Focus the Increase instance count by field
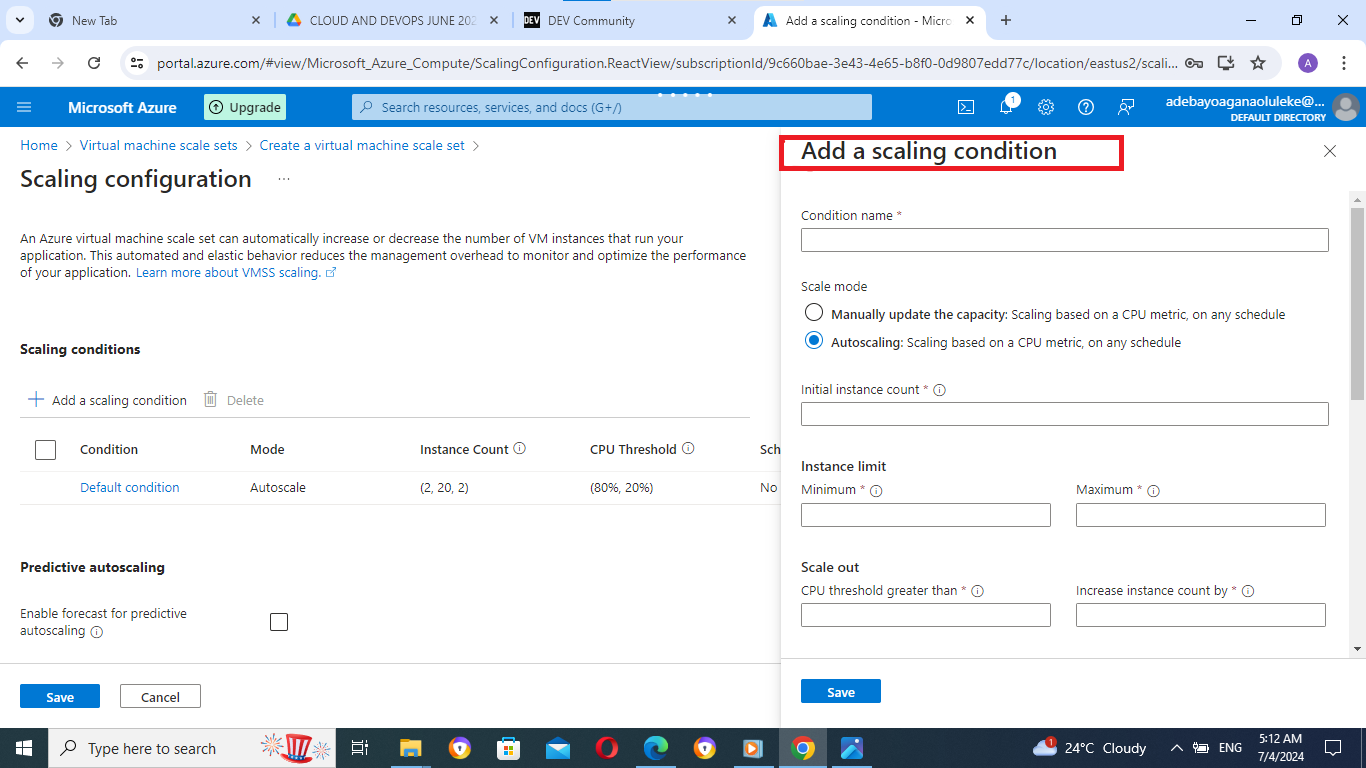The height and width of the screenshot is (768, 1366). point(1201,615)
